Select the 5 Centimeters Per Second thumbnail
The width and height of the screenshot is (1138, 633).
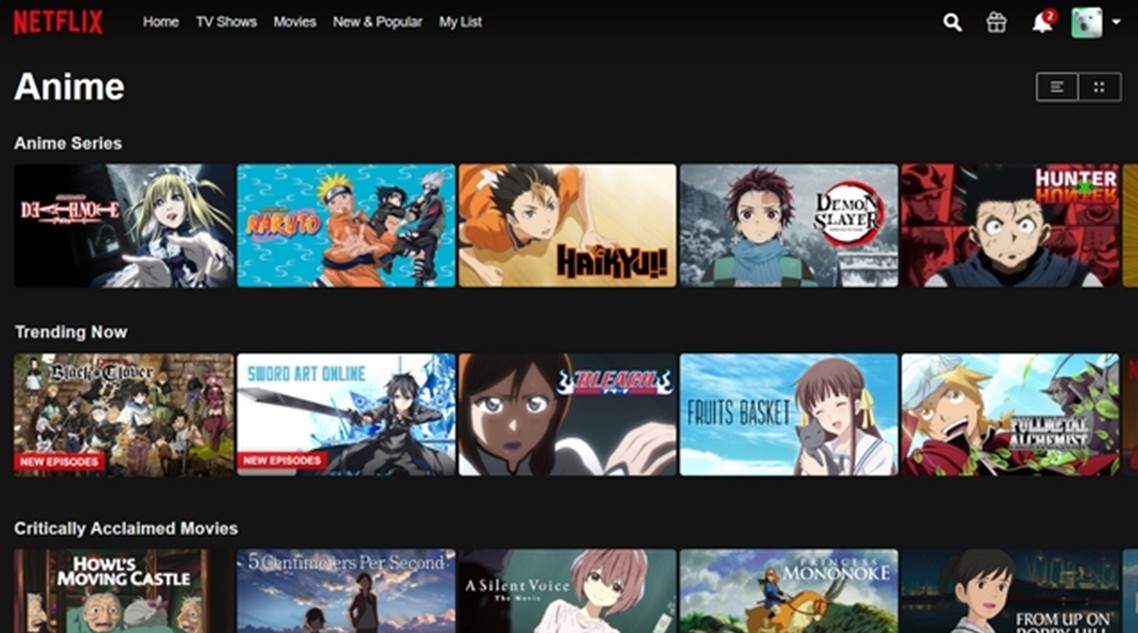(346, 591)
